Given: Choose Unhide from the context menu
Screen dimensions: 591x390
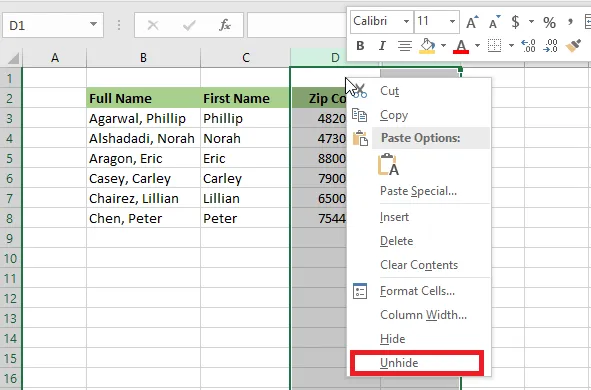Looking at the screenshot, I should tap(416, 363).
